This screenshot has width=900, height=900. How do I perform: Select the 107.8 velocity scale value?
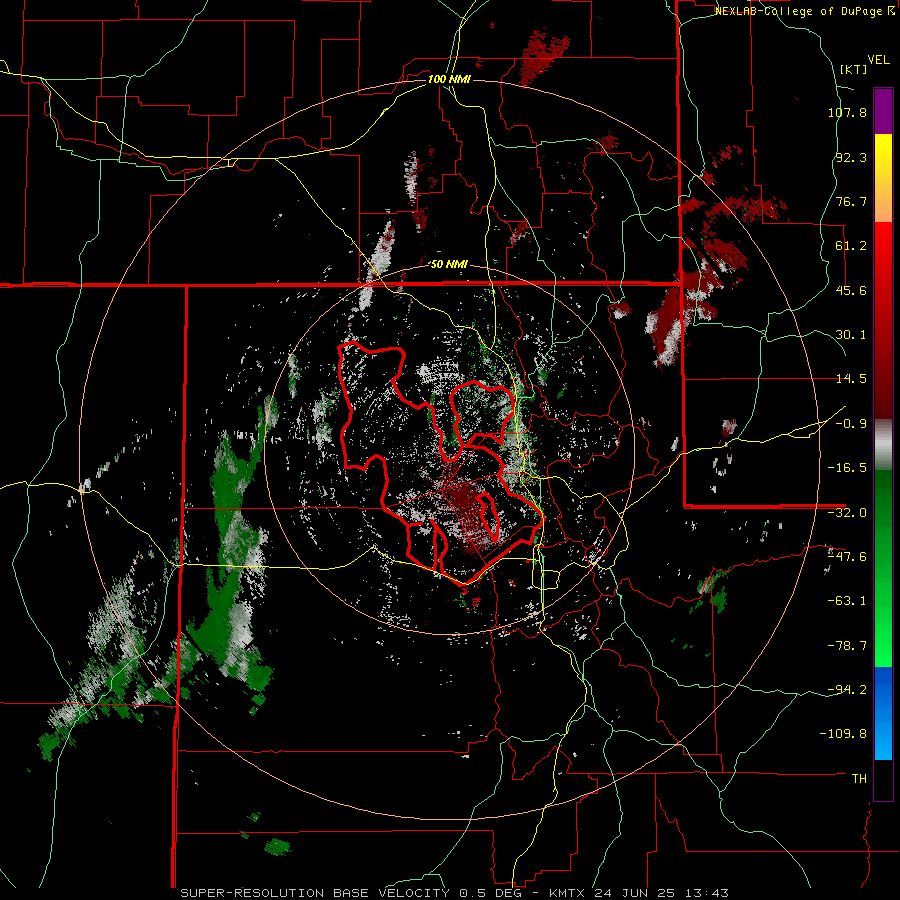(847, 112)
